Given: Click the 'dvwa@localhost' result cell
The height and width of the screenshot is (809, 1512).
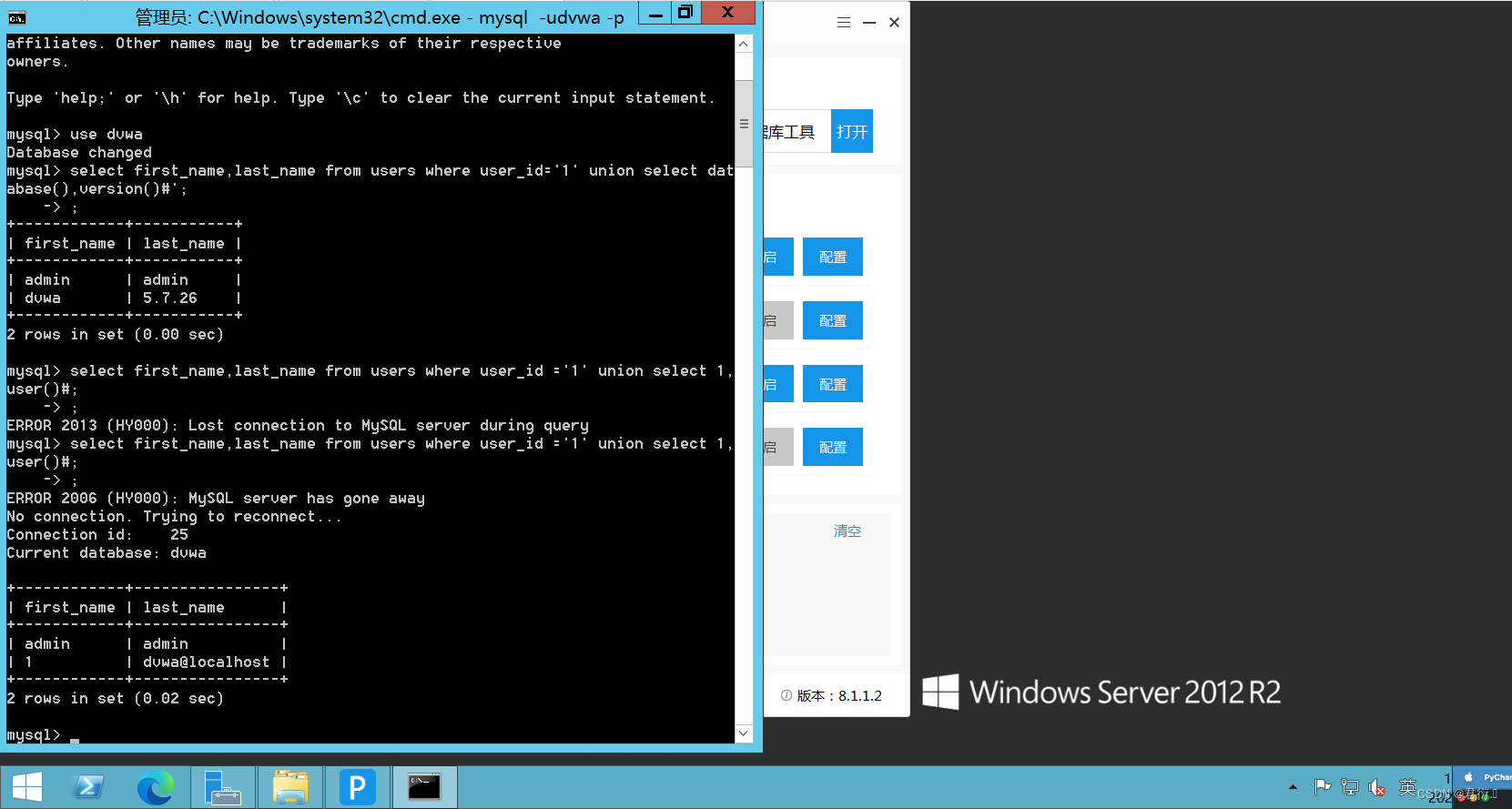Looking at the screenshot, I should 206,662.
